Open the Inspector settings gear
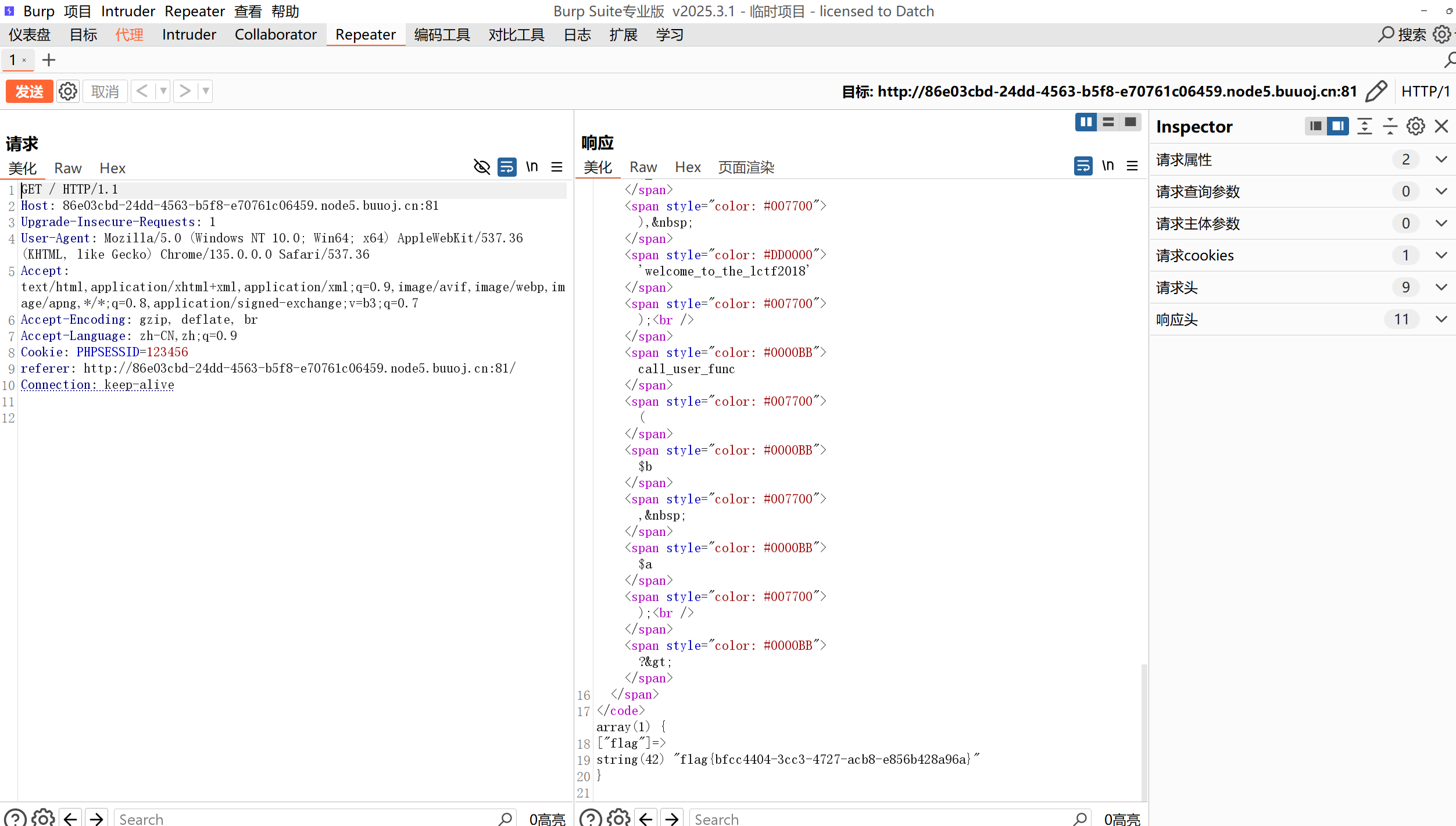Screen dimensions: 1456x826 click(x=1415, y=126)
